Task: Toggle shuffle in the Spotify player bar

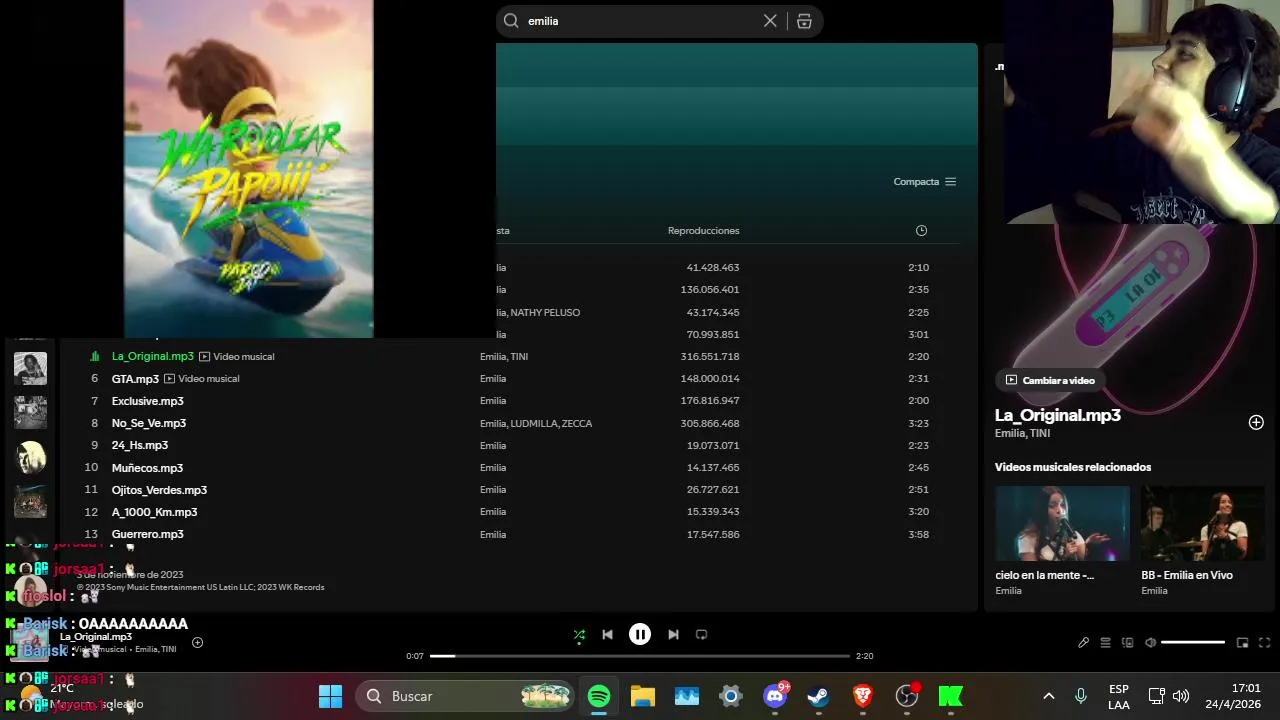Action: pyautogui.click(x=579, y=634)
